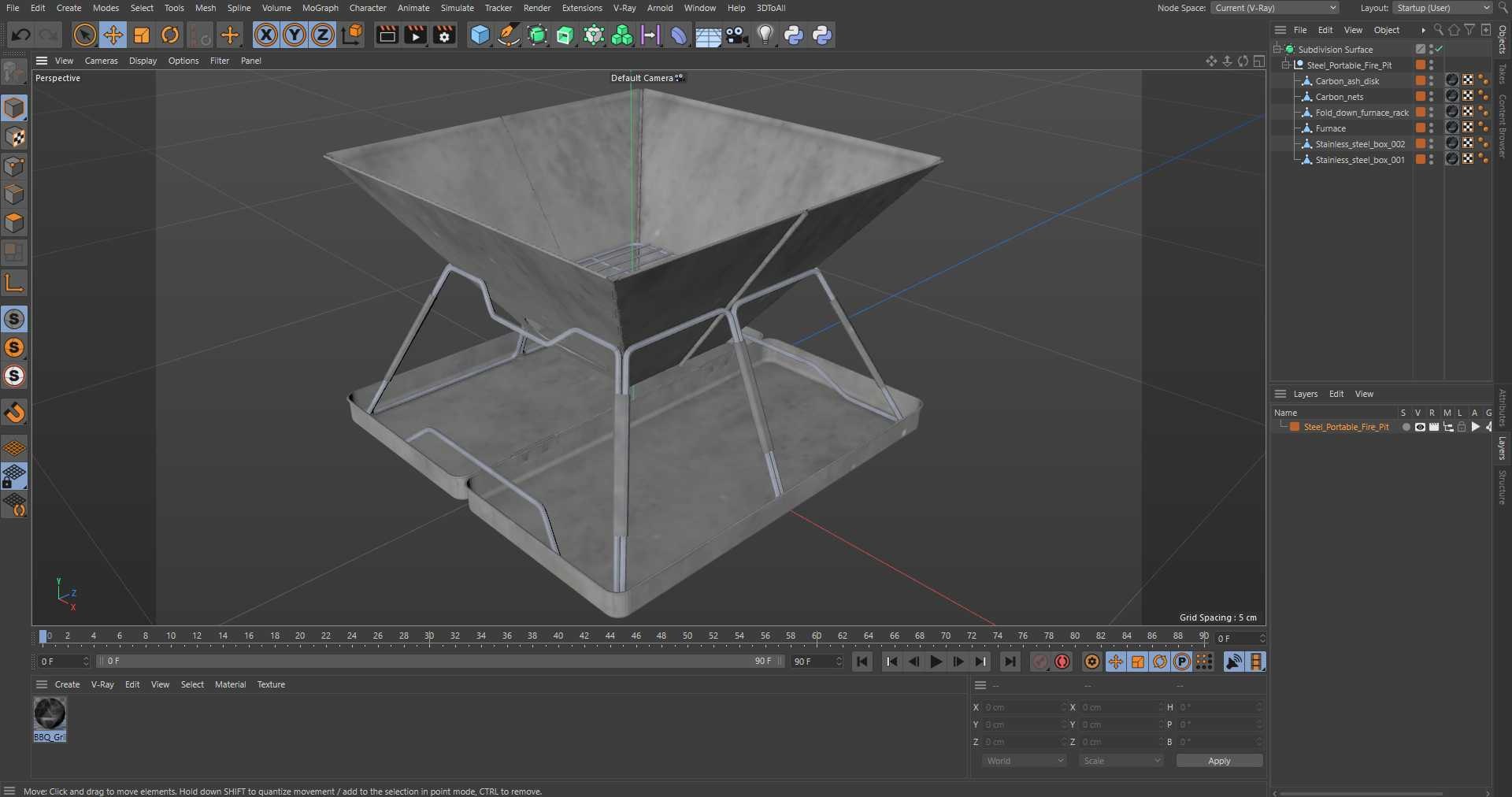Screen dimensions: 1512x797
Task: Click layer color dot of Furnace object
Action: click(1421, 128)
